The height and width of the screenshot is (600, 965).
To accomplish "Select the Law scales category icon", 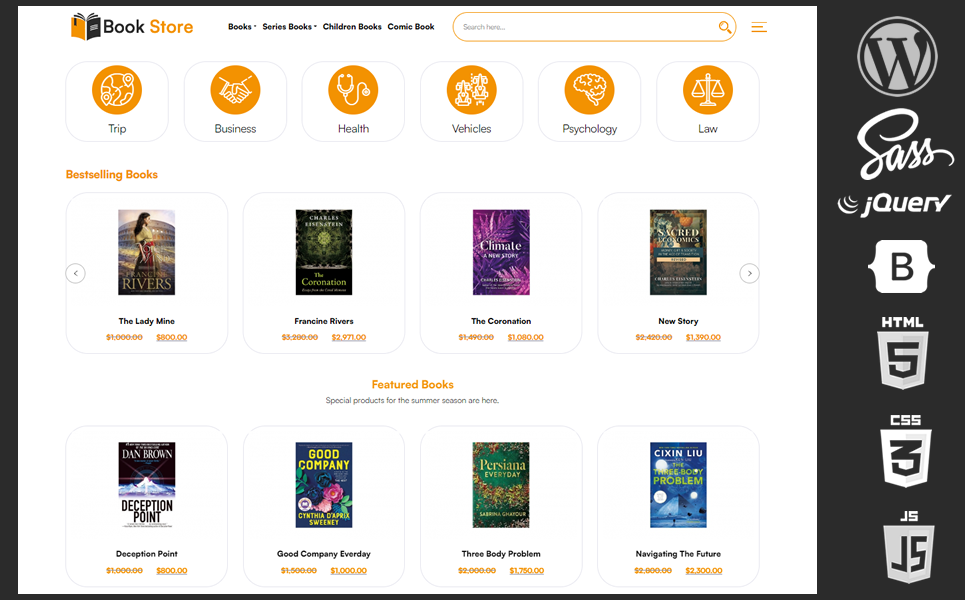I will pos(707,90).
